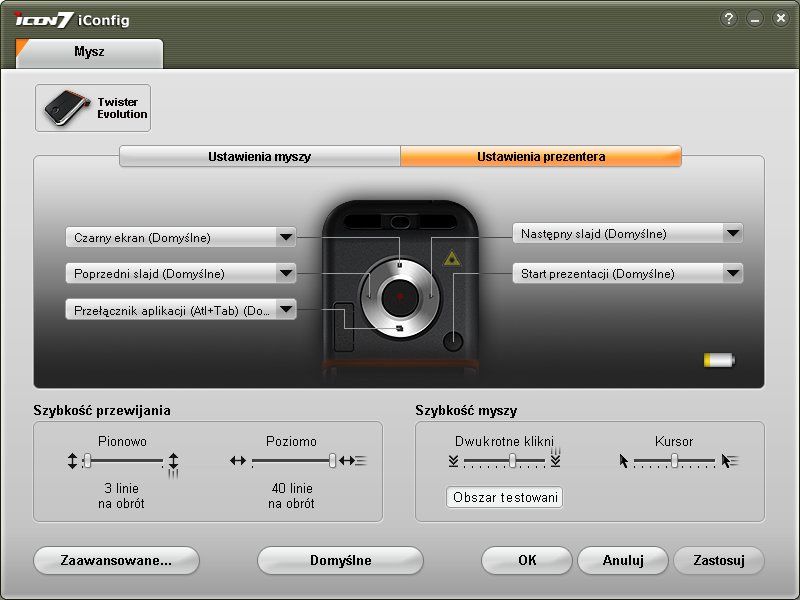Open the Start prezentacji dropdown
This screenshot has width=800, height=600.
733,273
